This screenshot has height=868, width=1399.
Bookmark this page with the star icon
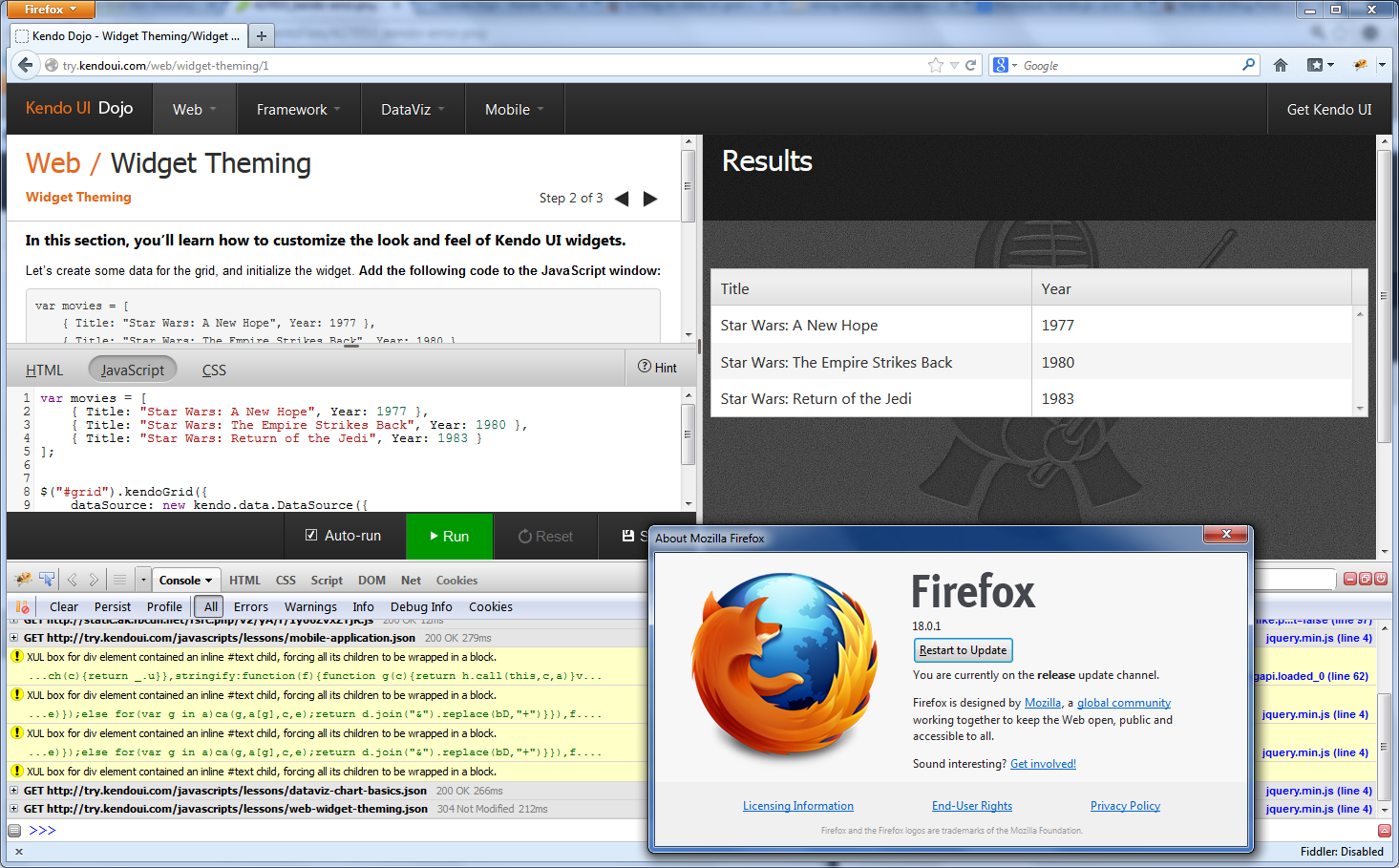coord(935,65)
